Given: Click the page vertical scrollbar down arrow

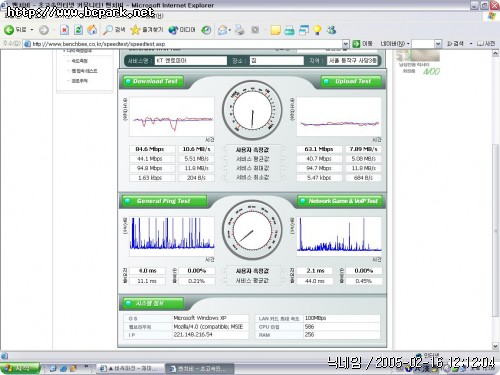Looking at the screenshot, I should pyautogui.click(x=495, y=347).
